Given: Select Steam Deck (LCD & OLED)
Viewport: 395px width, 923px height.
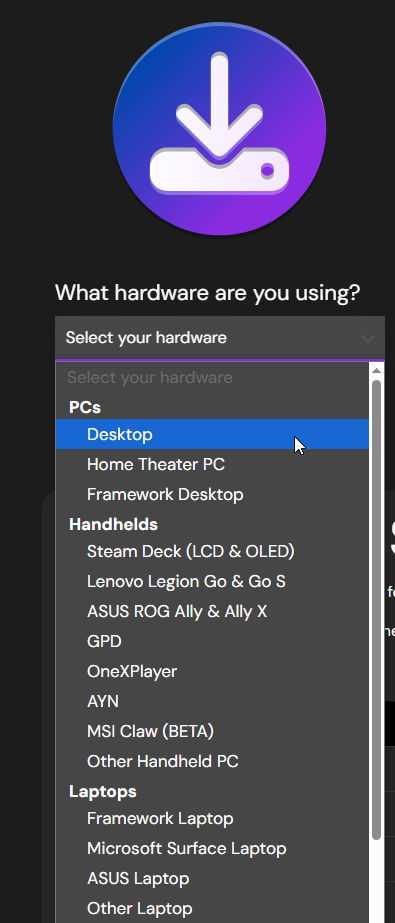Looking at the screenshot, I should tap(212, 552).
